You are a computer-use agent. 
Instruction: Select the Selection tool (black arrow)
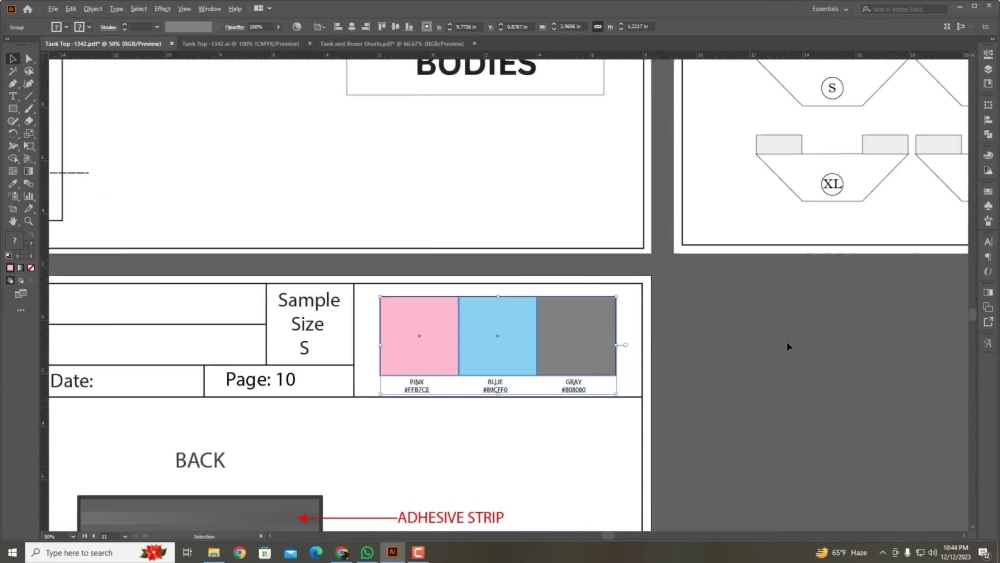point(13,59)
